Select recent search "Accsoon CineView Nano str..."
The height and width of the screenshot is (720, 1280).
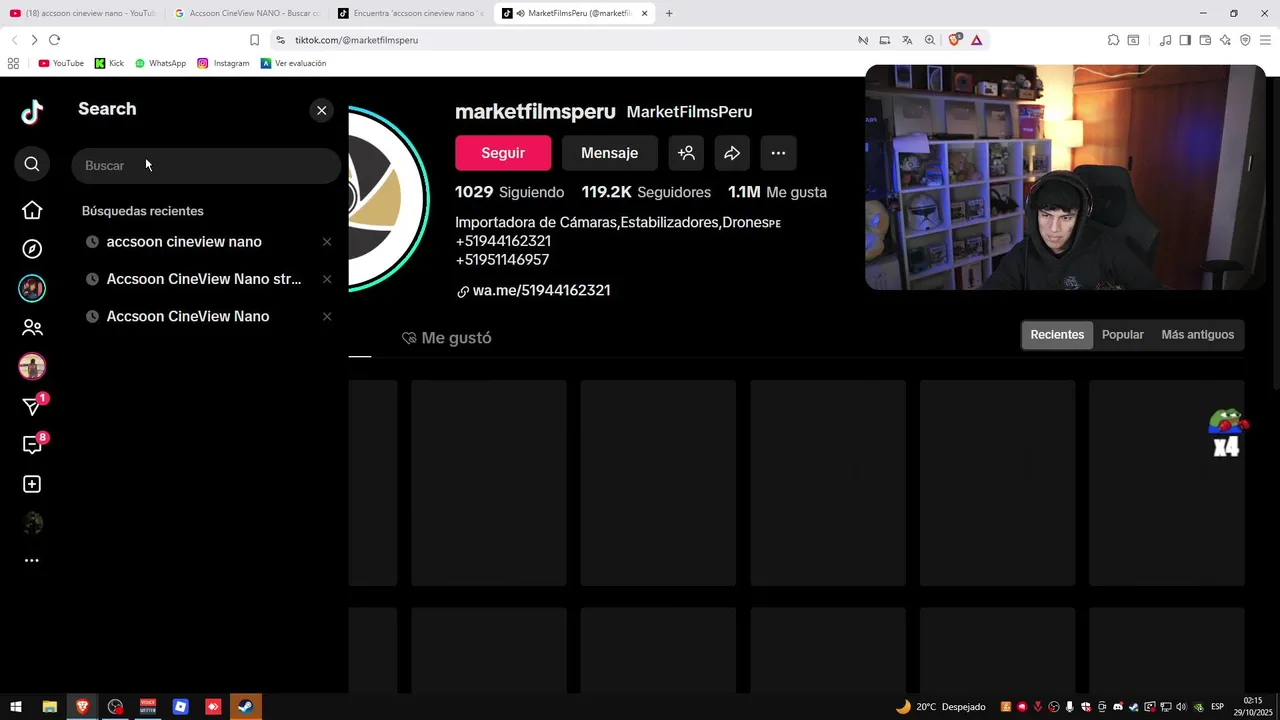click(x=204, y=279)
